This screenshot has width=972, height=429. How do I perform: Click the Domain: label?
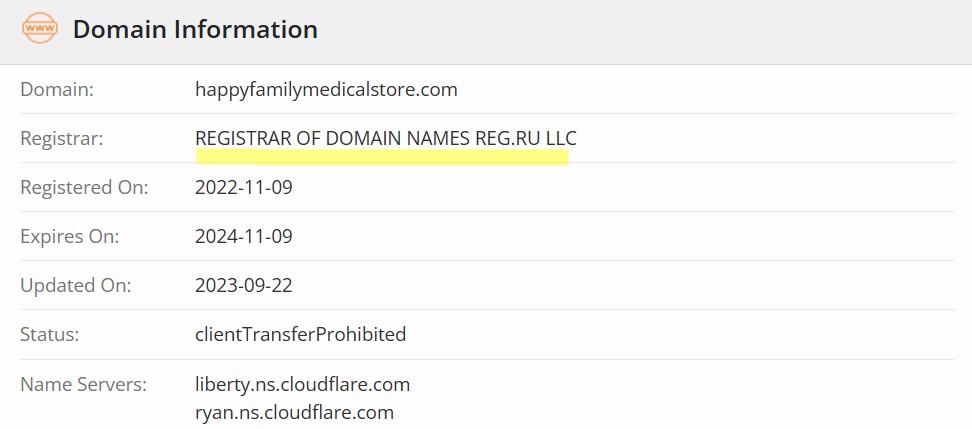point(57,89)
